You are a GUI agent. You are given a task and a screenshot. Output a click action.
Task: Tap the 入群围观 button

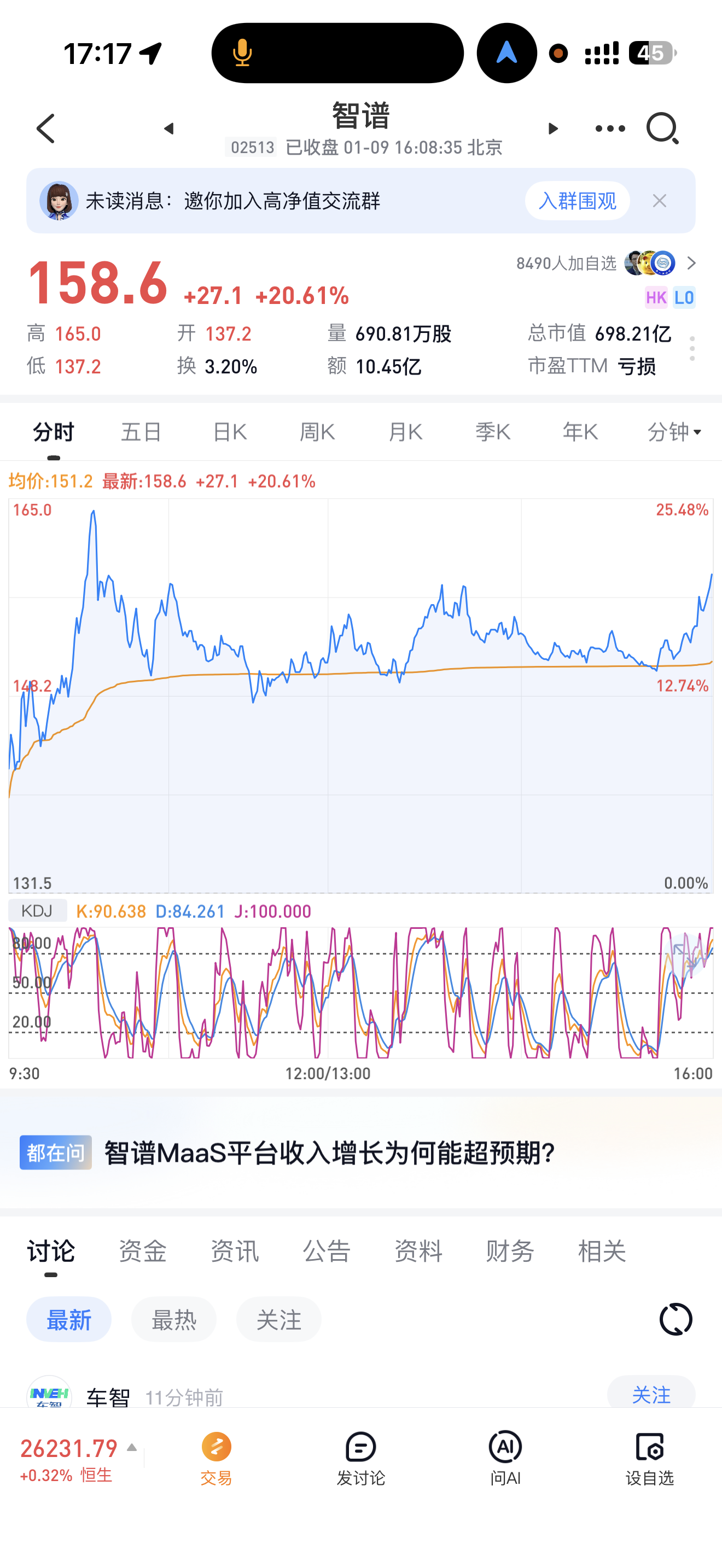coord(577,201)
